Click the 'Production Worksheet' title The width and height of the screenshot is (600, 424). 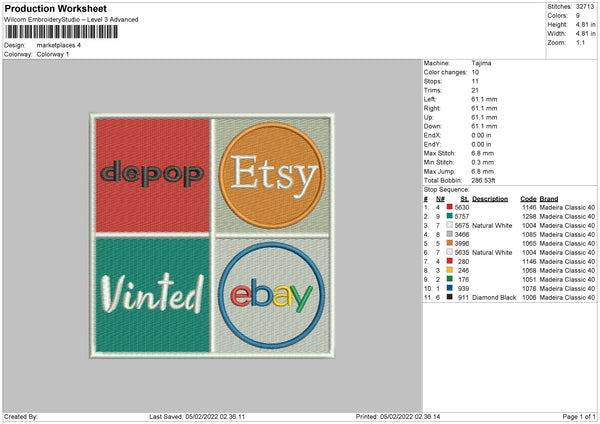coord(55,8)
